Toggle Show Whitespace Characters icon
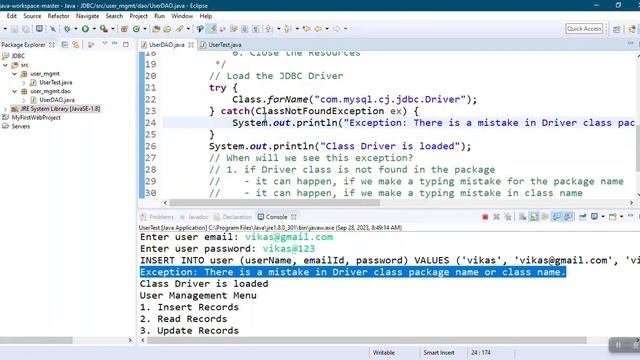 pos(256,29)
